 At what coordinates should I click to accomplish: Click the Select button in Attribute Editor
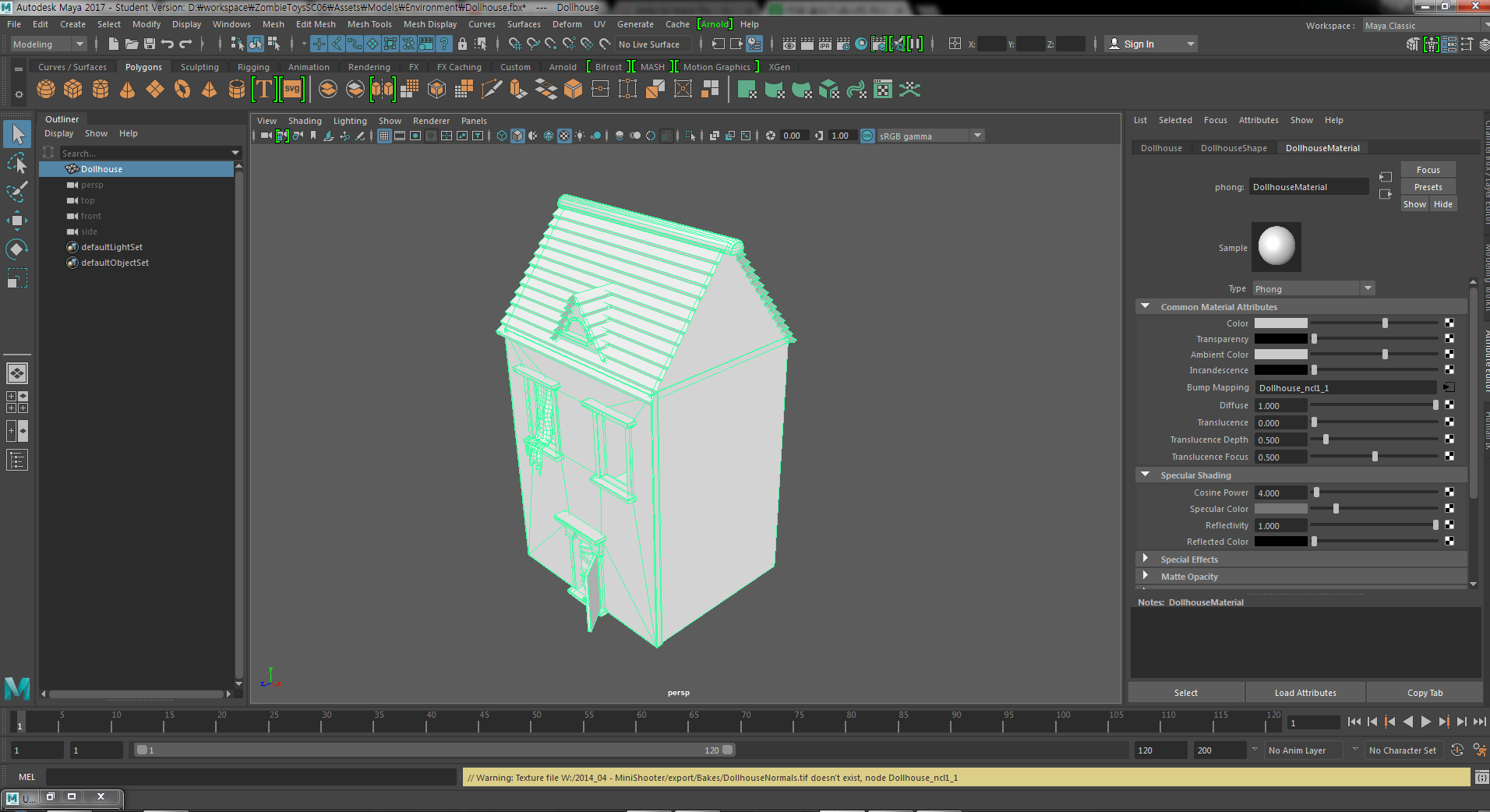1186,693
